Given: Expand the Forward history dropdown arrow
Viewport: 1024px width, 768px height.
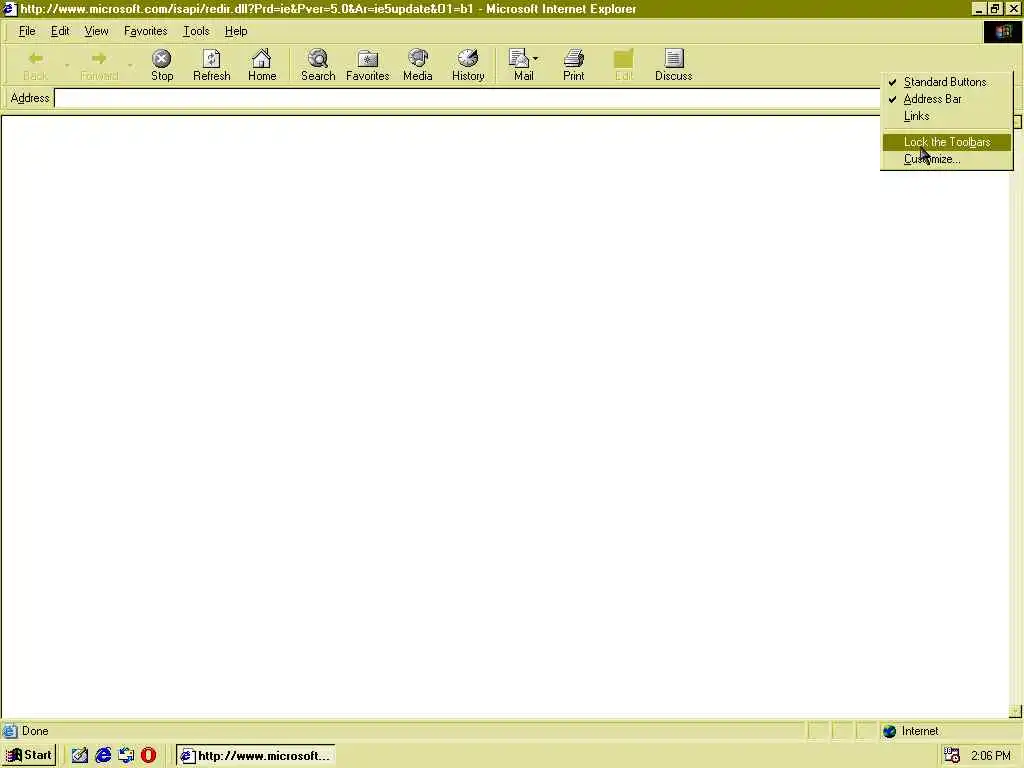Looking at the screenshot, I should pyautogui.click(x=130, y=65).
